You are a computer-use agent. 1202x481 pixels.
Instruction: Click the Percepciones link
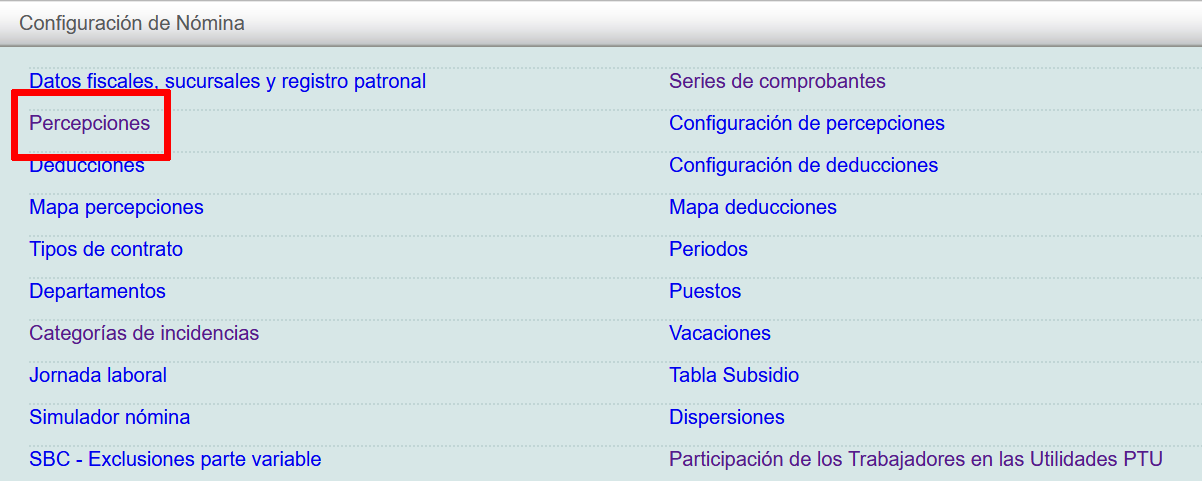(x=89, y=123)
